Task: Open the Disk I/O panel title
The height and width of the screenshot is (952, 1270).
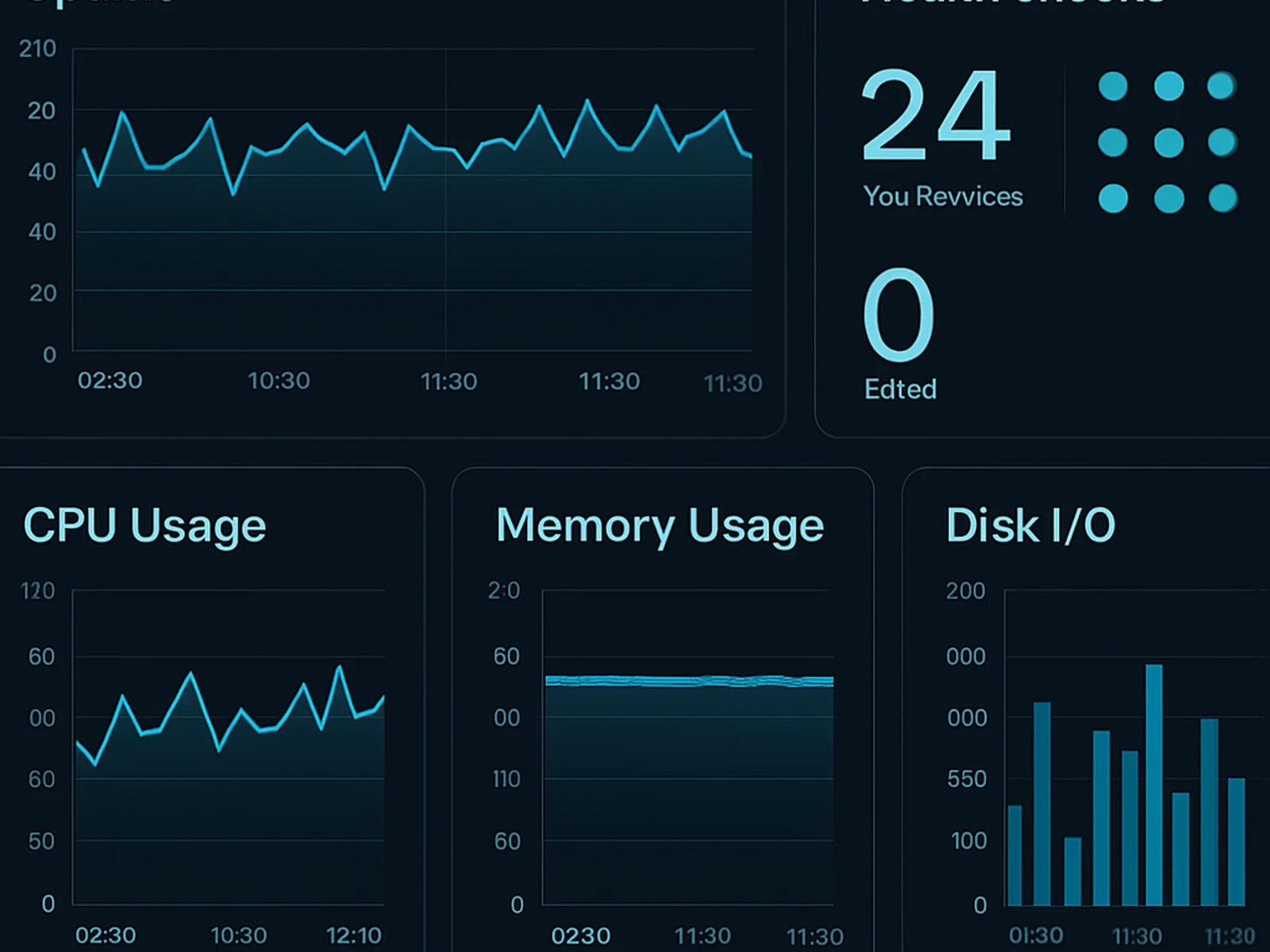Action: tap(1030, 525)
